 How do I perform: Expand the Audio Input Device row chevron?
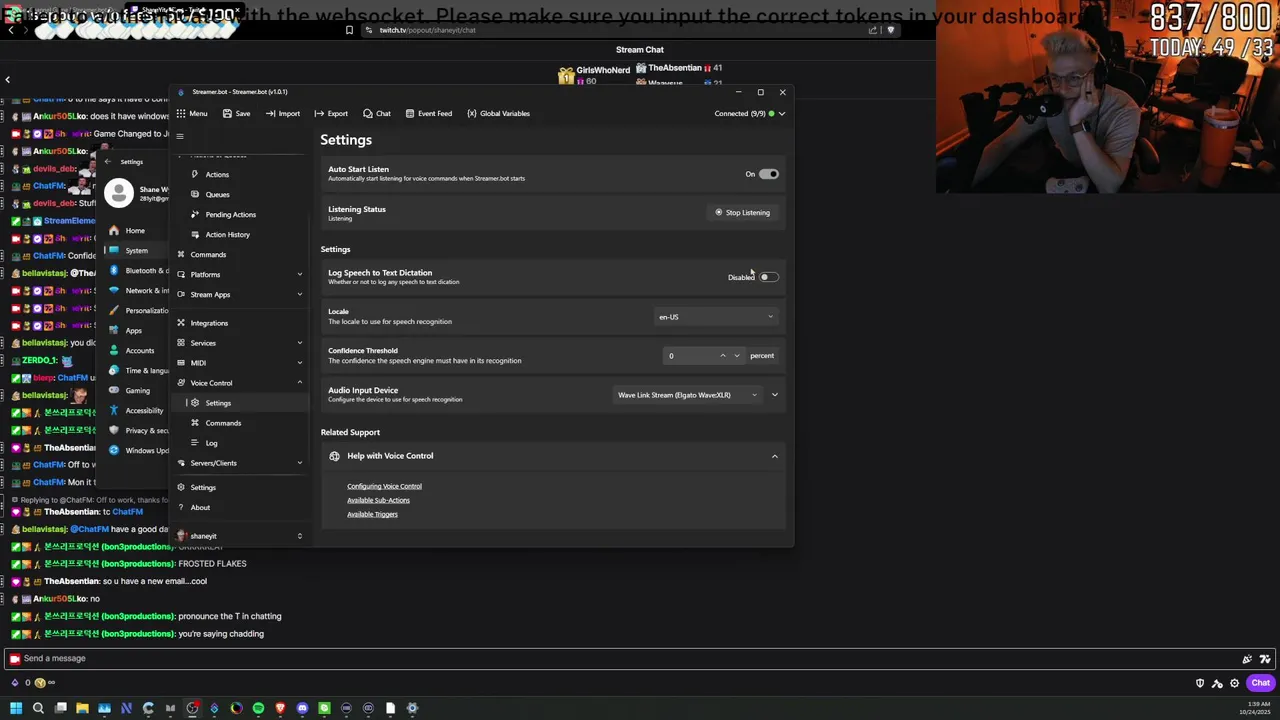tap(774, 395)
